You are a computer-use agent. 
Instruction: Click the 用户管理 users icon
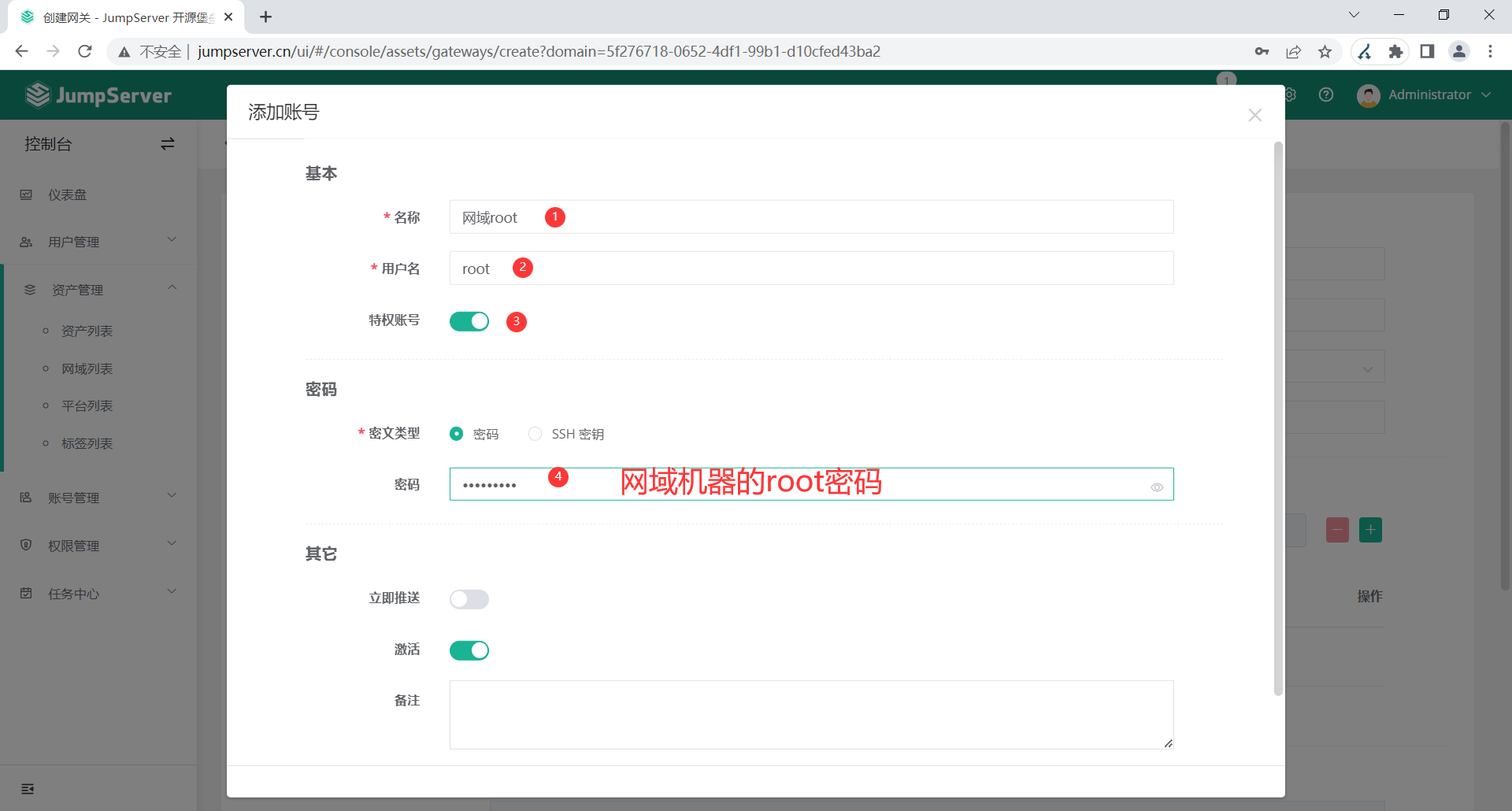point(26,242)
